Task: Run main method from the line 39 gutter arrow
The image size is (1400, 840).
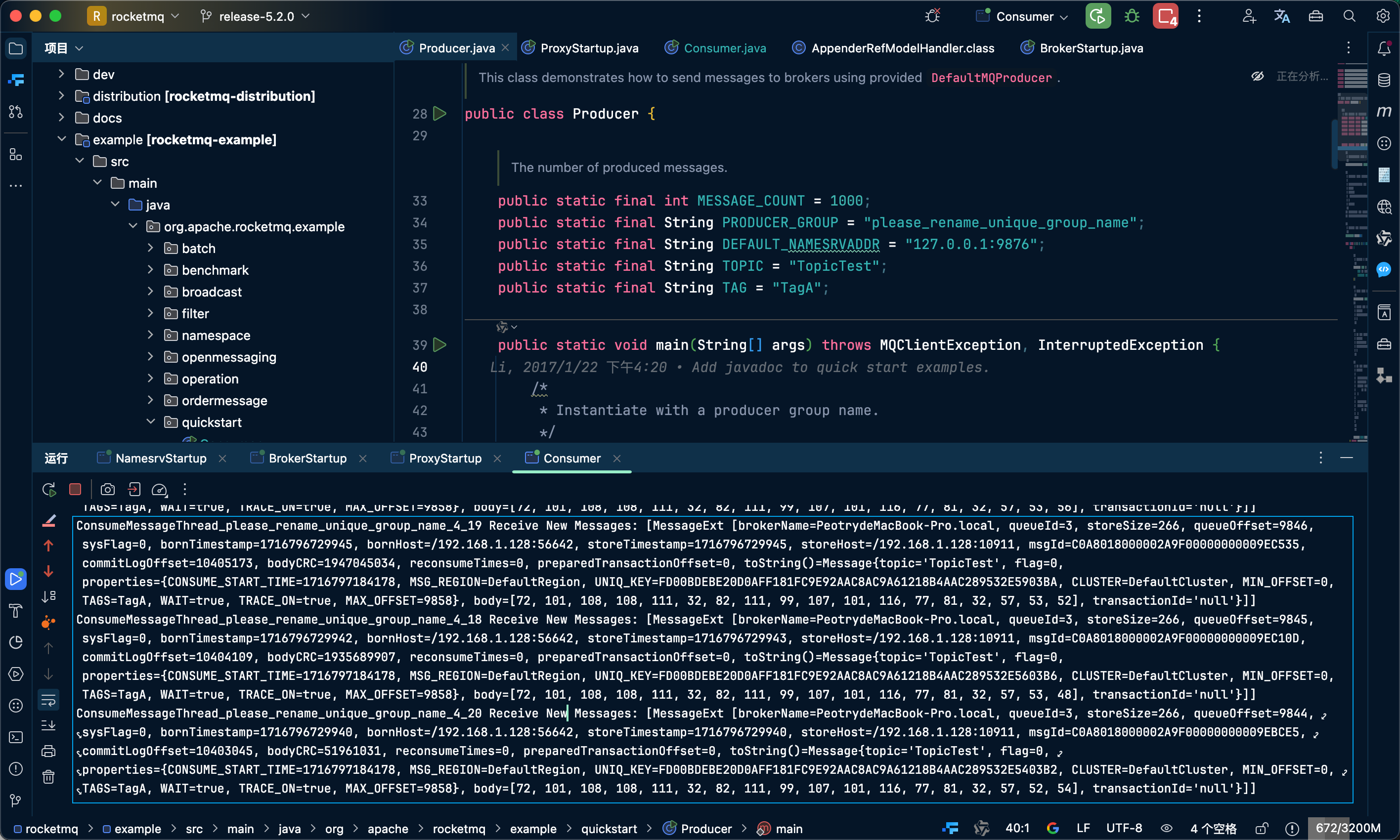Action: [x=440, y=345]
